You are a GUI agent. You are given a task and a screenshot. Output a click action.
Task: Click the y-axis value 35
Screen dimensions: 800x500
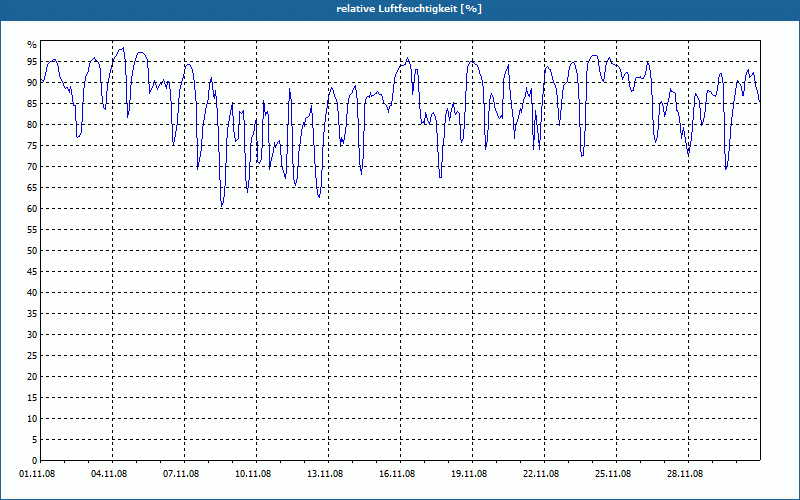(x=32, y=314)
